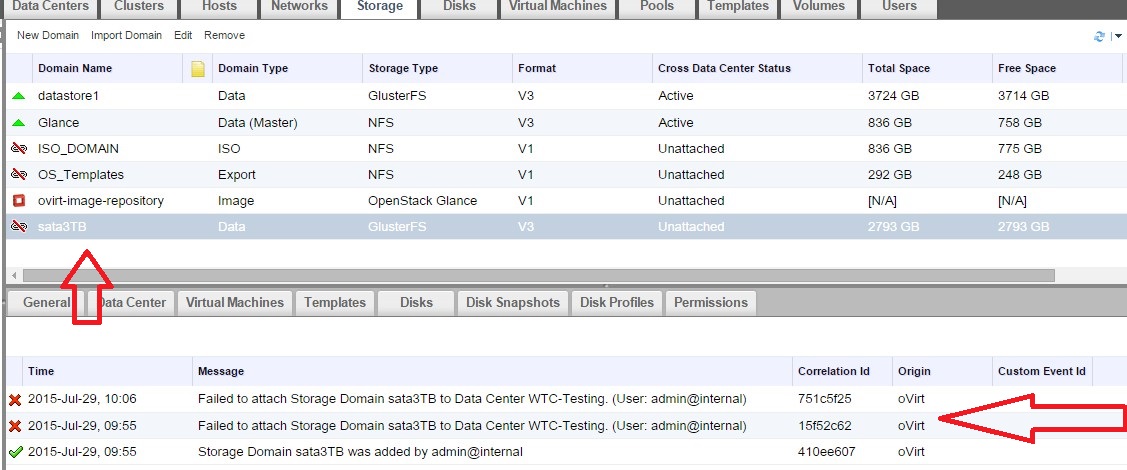Image resolution: width=1127 pixels, height=470 pixels.
Task: Click the green status icon next to Glance
Action: 18,122
